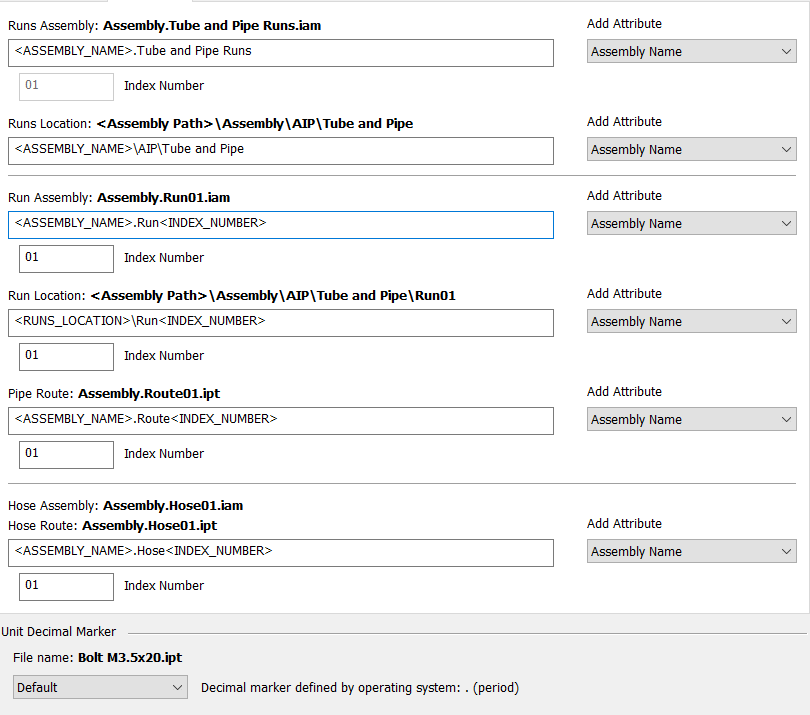Click the Run Location path template field
The image size is (810, 715).
[280, 323]
